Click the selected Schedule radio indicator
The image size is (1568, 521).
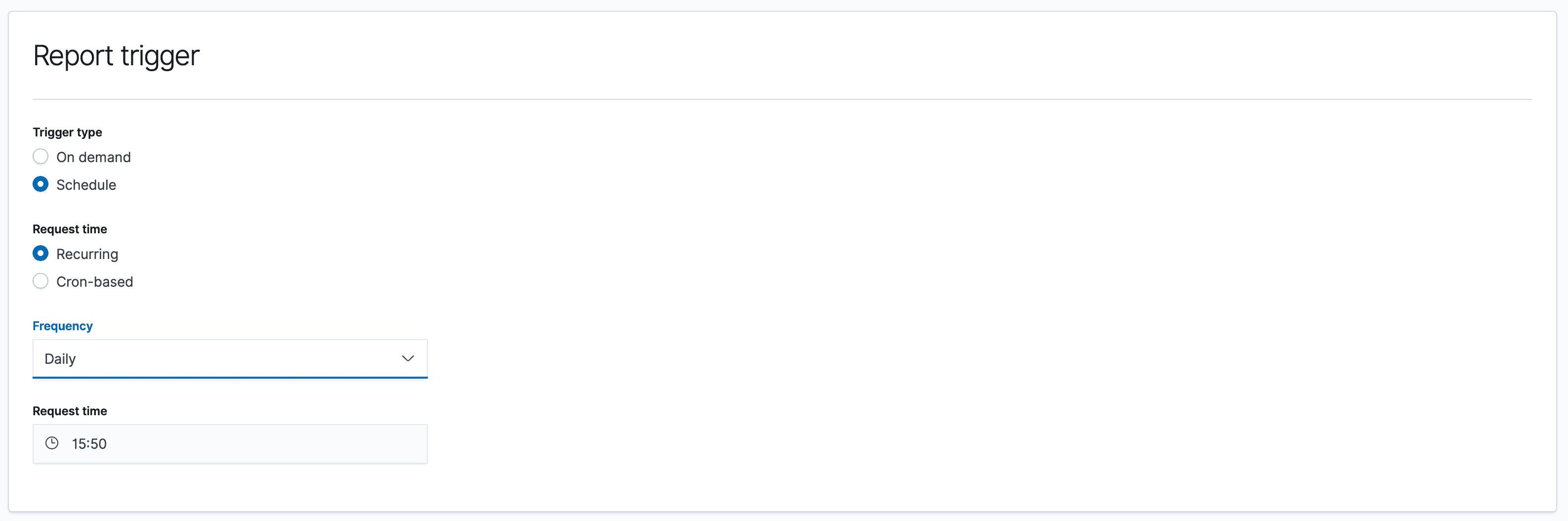pyautogui.click(x=40, y=184)
